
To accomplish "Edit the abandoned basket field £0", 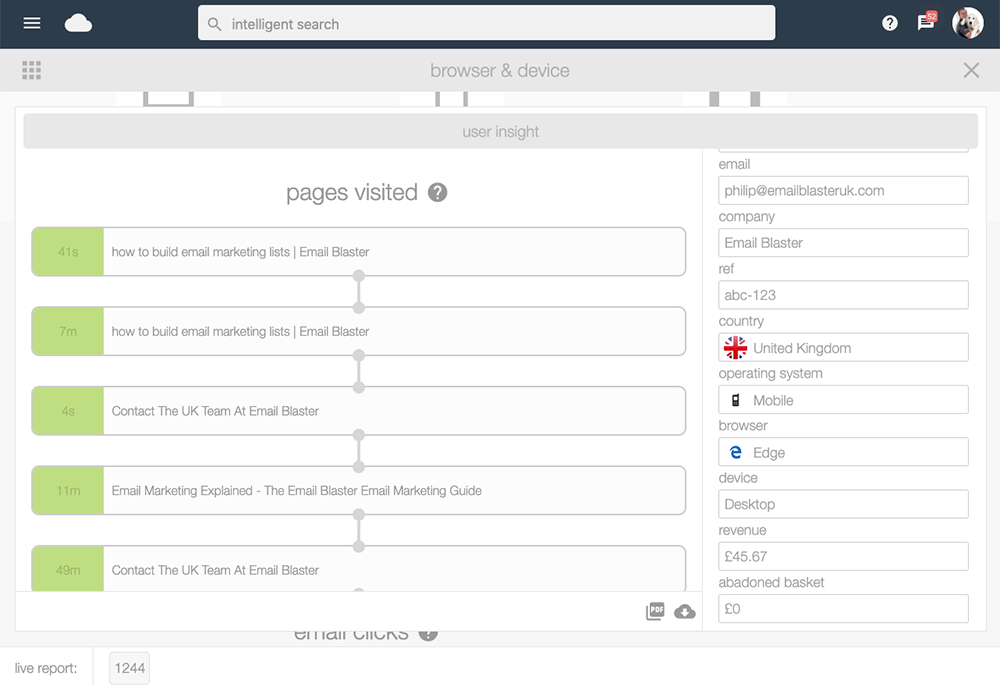I will [843, 609].
